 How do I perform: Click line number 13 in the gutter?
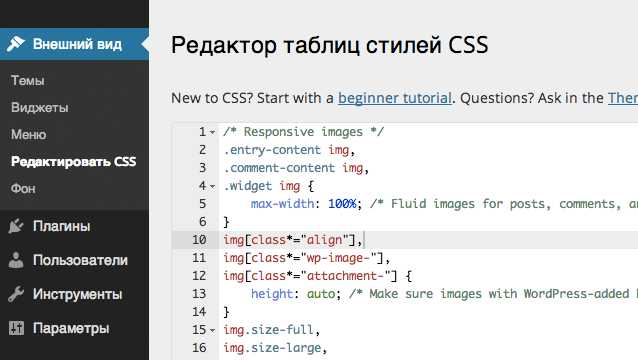coord(199,294)
